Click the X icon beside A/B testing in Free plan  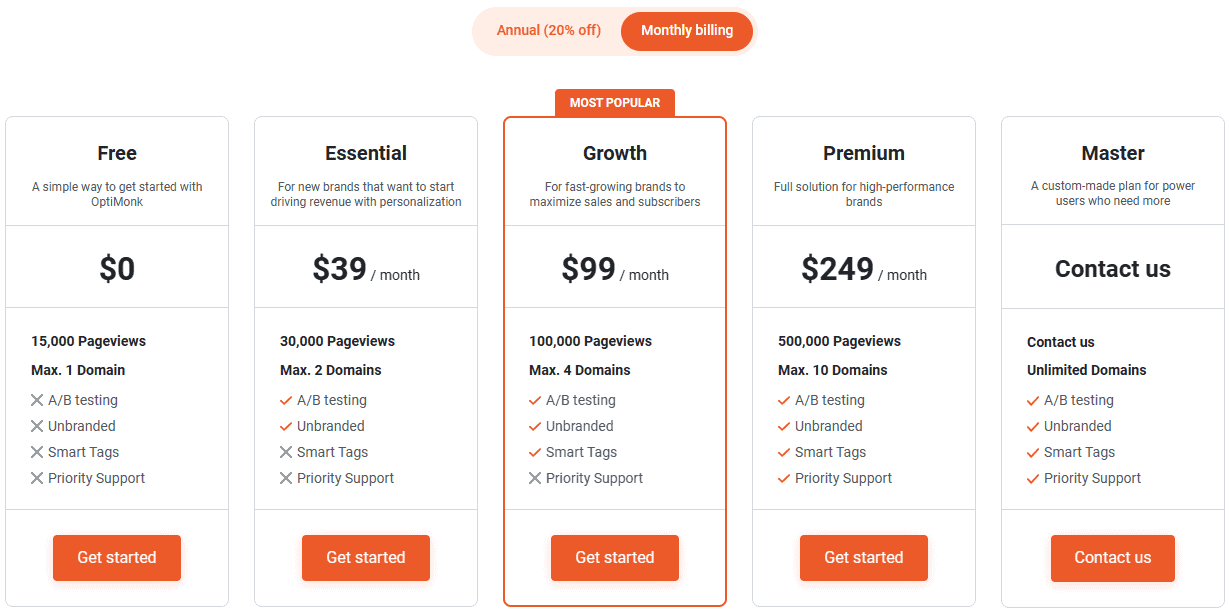point(36,399)
